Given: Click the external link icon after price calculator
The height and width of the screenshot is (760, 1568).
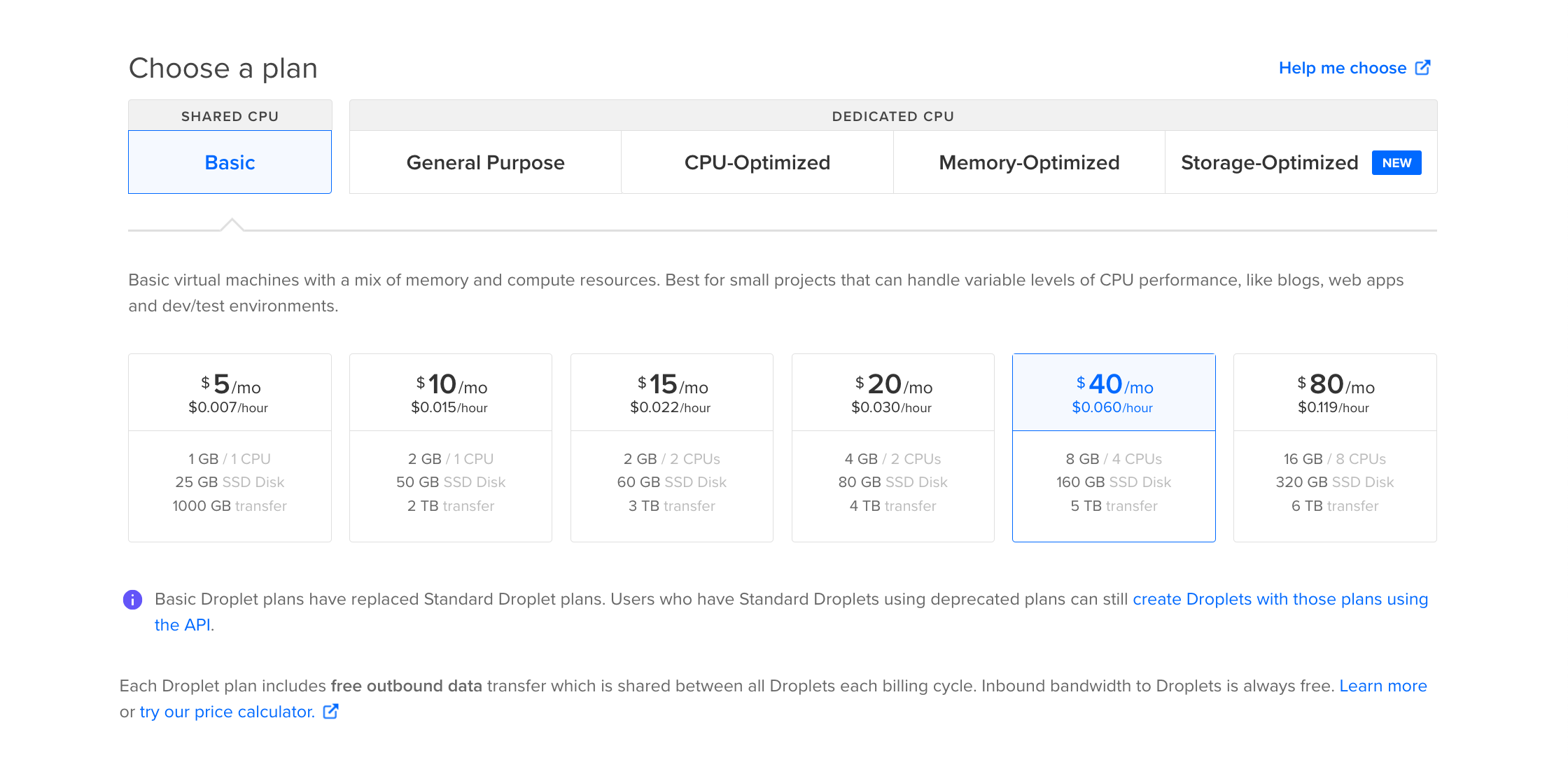Looking at the screenshot, I should click(x=330, y=712).
